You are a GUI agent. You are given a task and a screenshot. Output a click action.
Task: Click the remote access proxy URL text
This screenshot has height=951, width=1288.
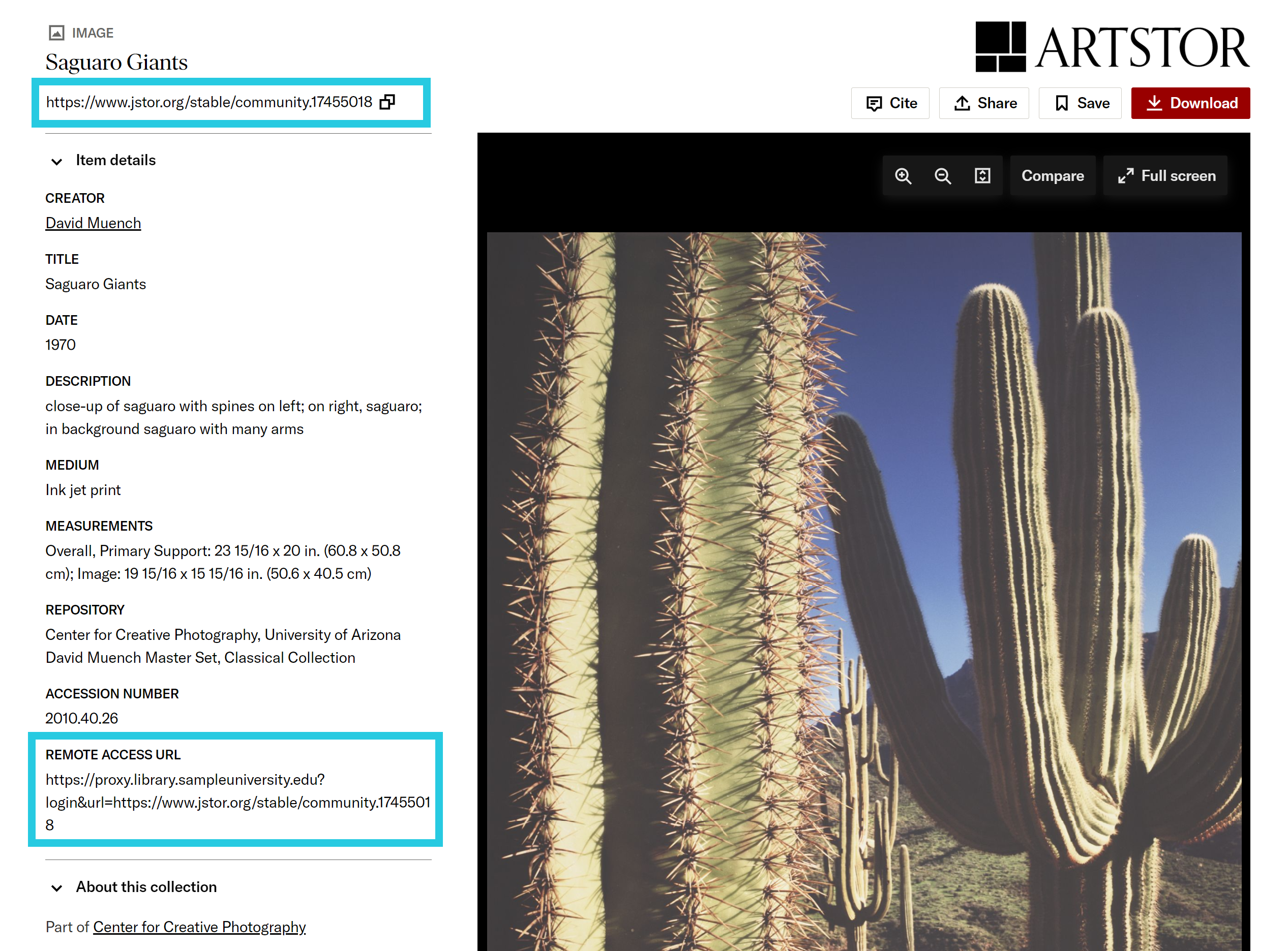coord(238,803)
